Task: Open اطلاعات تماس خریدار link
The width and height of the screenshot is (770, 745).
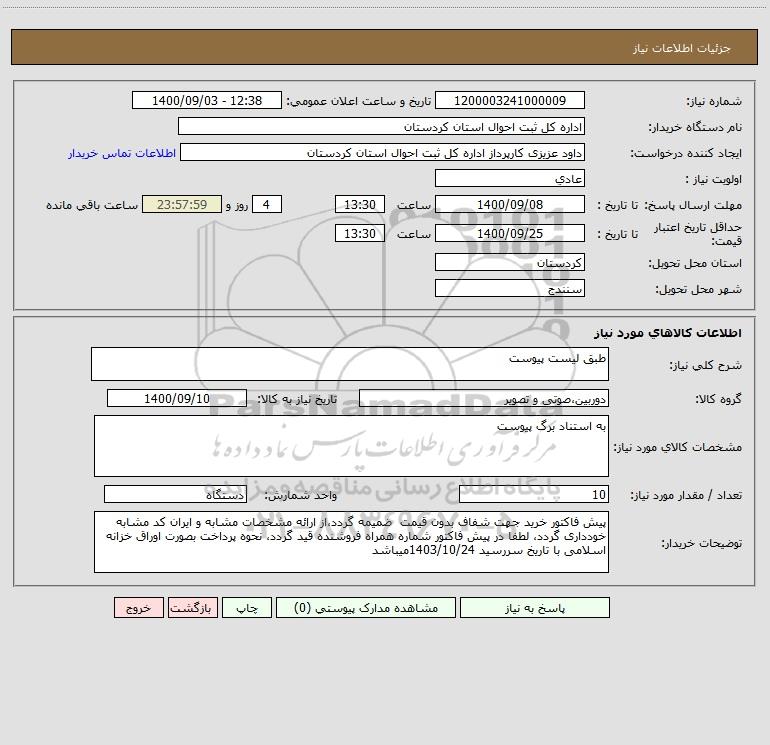Action: (x=122, y=153)
